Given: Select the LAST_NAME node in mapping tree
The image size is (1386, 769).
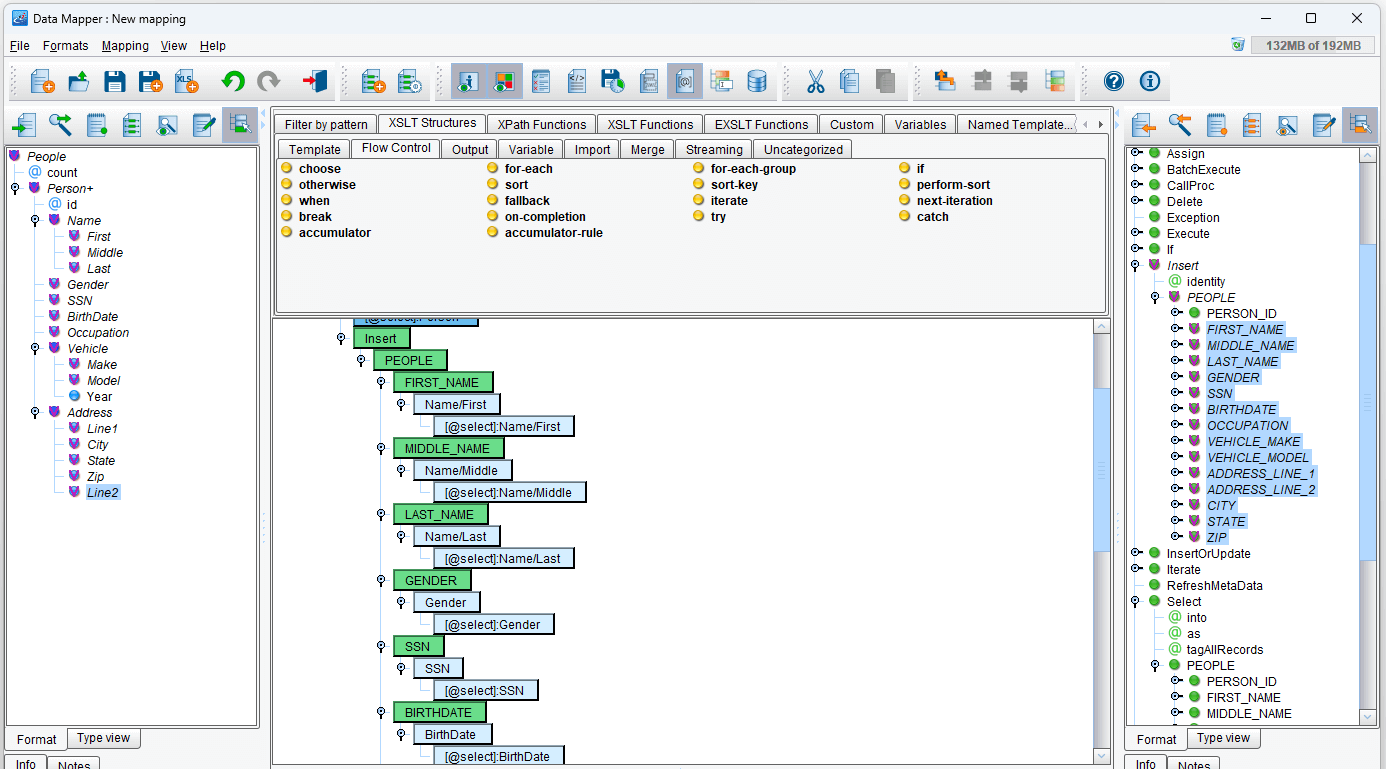Looking at the screenshot, I should (x=441, y=514).
